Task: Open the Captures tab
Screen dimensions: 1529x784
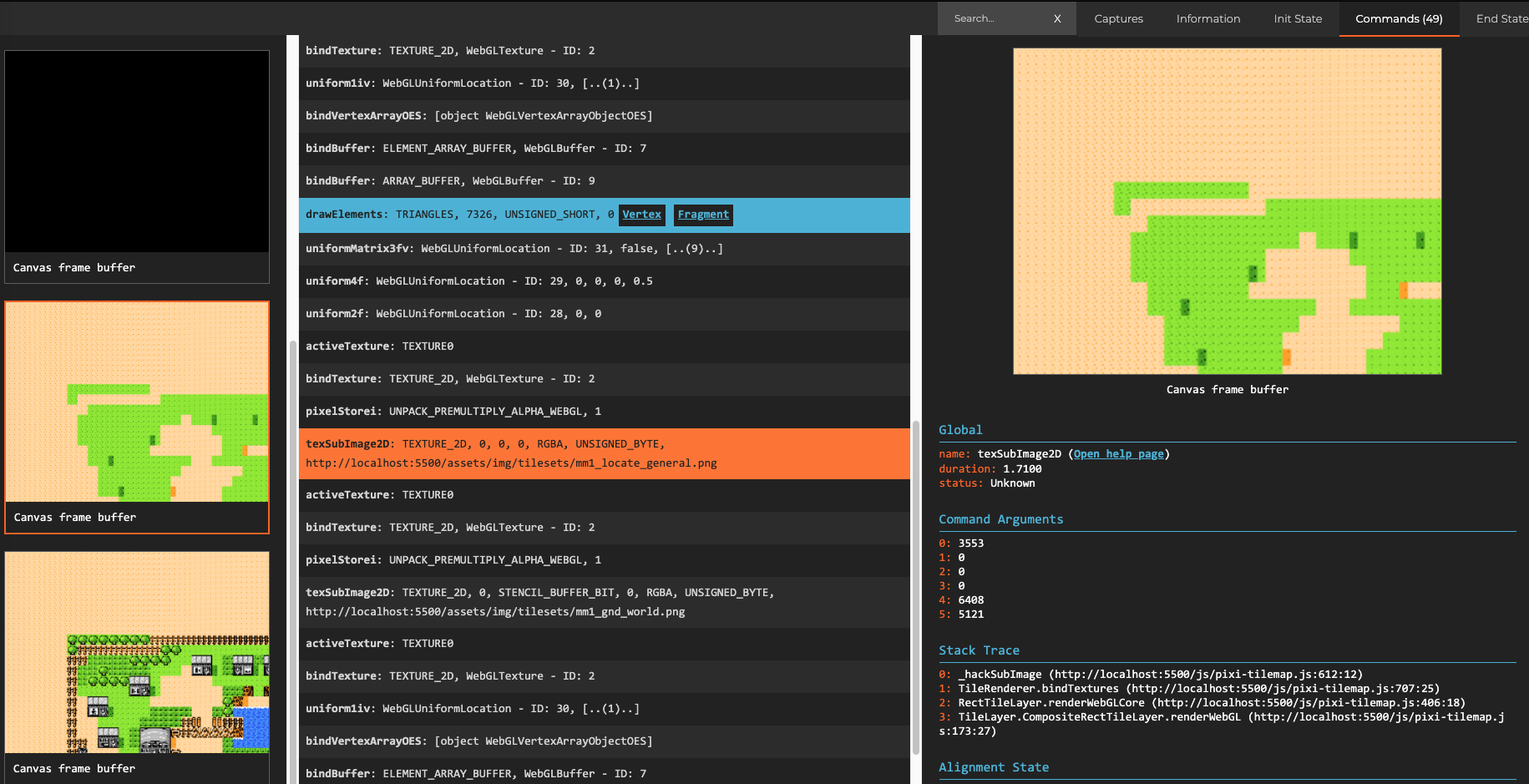Action: point(1118,18)
